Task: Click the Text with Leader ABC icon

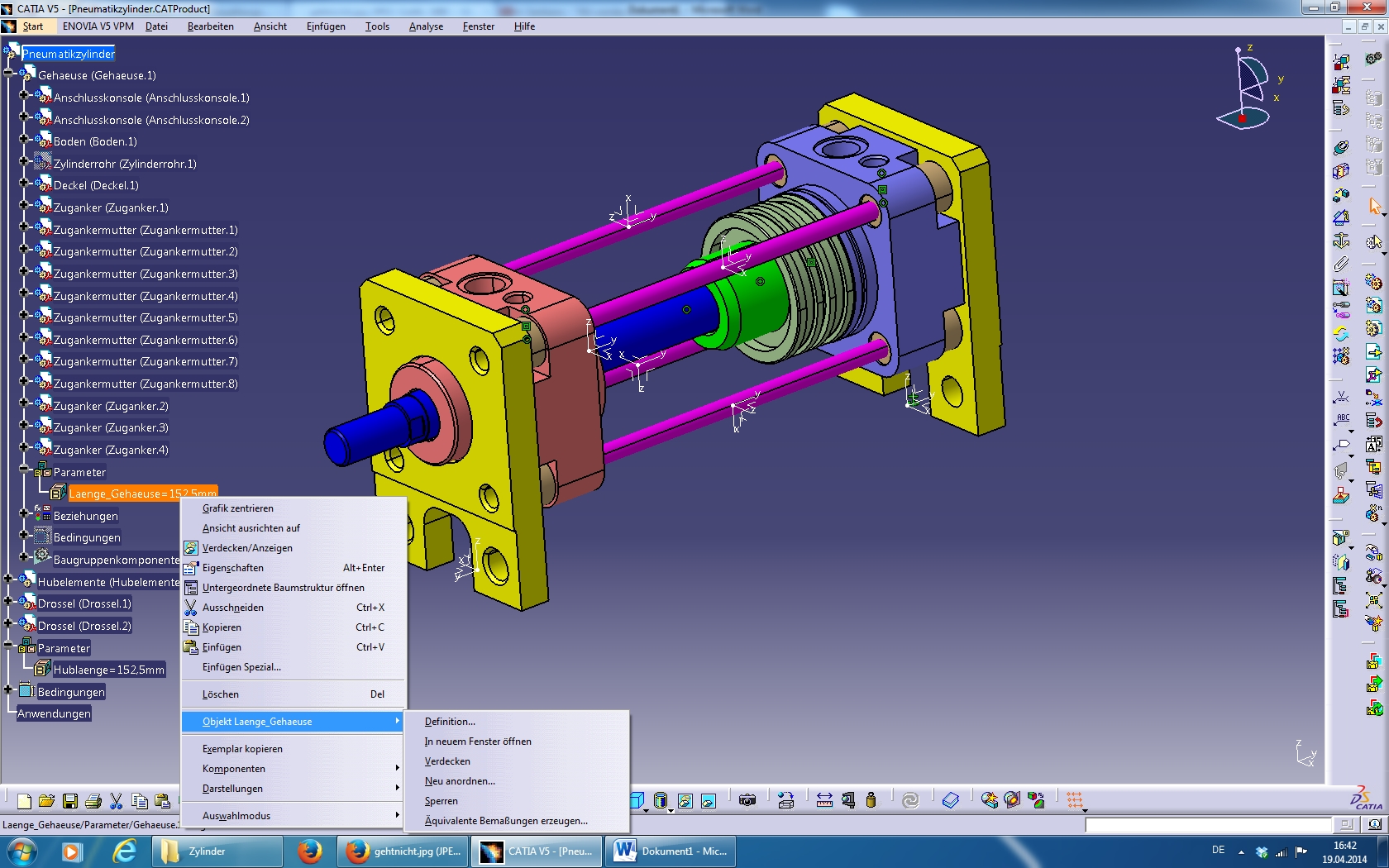Action: (1341, 420)
